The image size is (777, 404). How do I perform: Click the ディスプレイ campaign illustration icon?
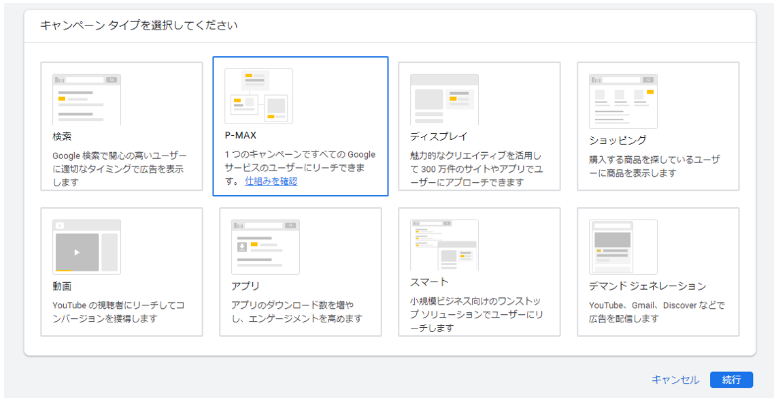[444, 99]
